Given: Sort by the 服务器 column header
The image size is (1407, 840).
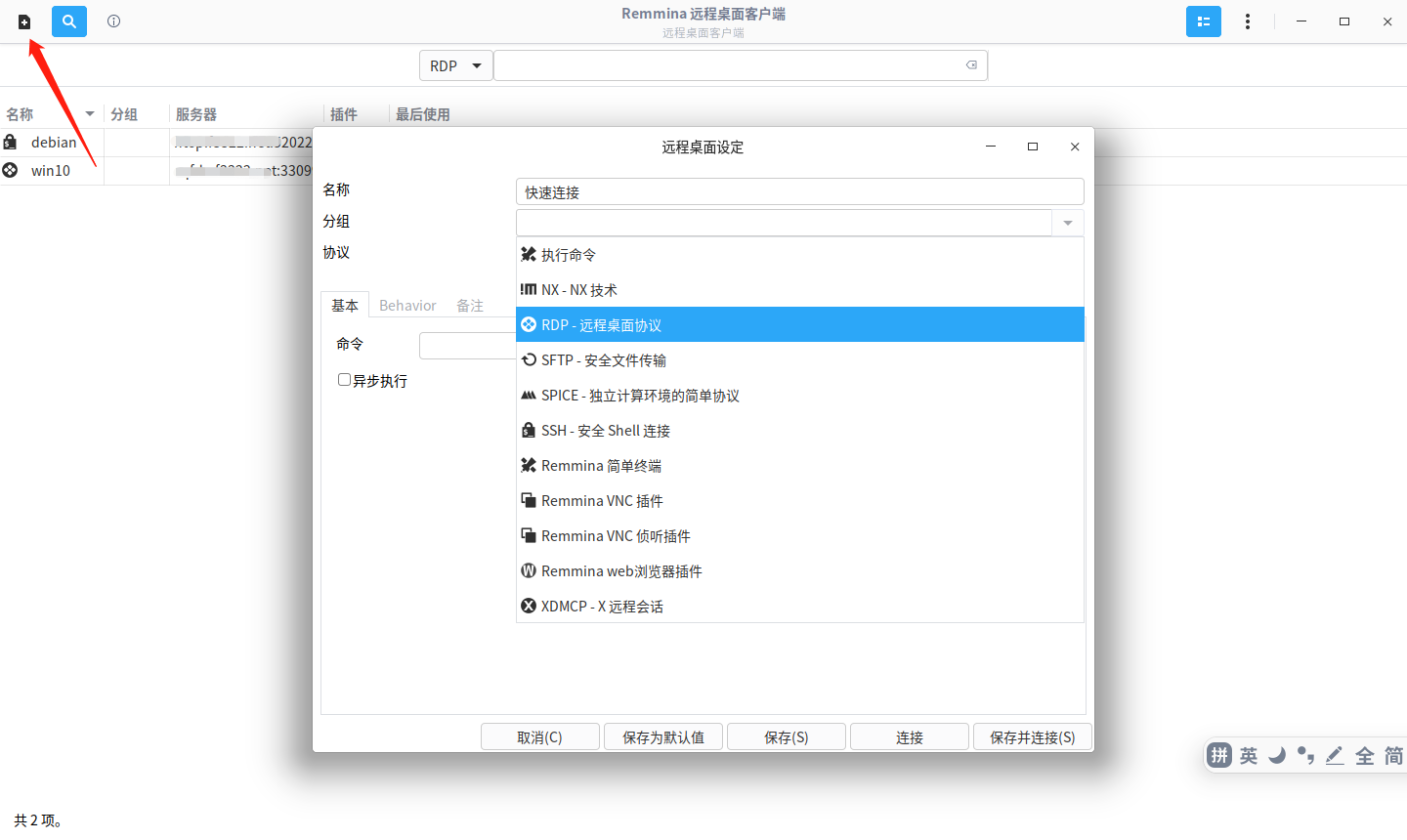Looking at the screenshot, I should coord(196,114).
